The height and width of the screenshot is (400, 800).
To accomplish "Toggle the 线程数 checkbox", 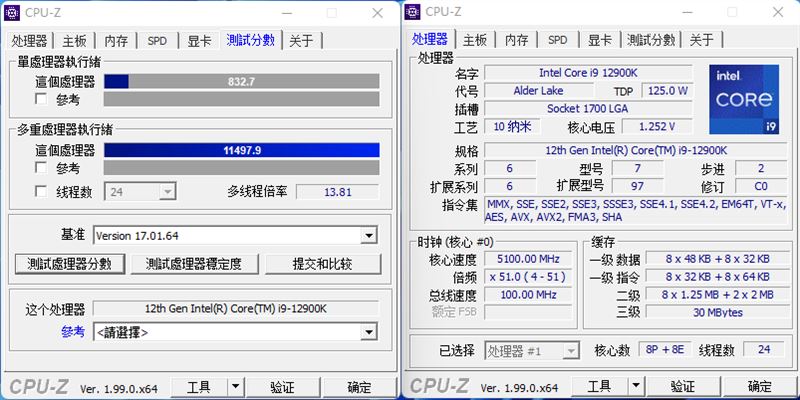I will click(41, 192).
